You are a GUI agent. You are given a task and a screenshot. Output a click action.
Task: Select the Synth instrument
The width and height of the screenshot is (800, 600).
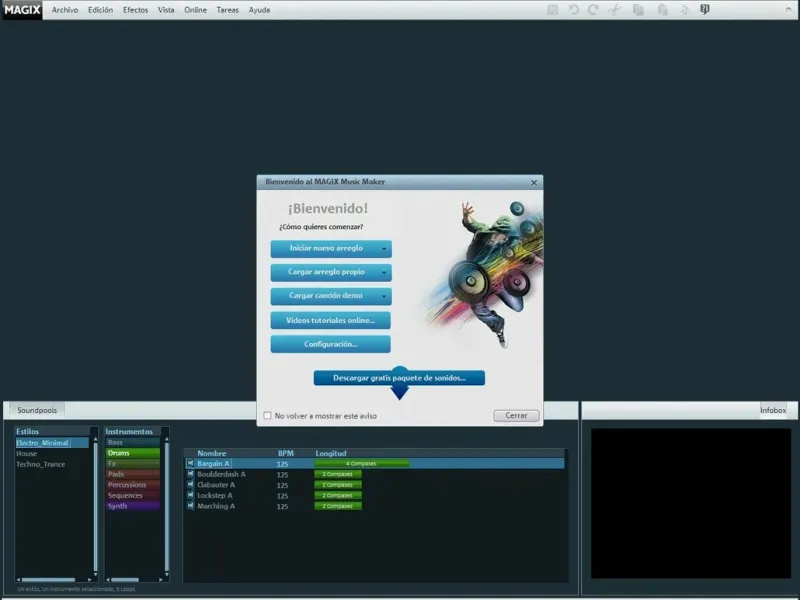click(133, 506)
